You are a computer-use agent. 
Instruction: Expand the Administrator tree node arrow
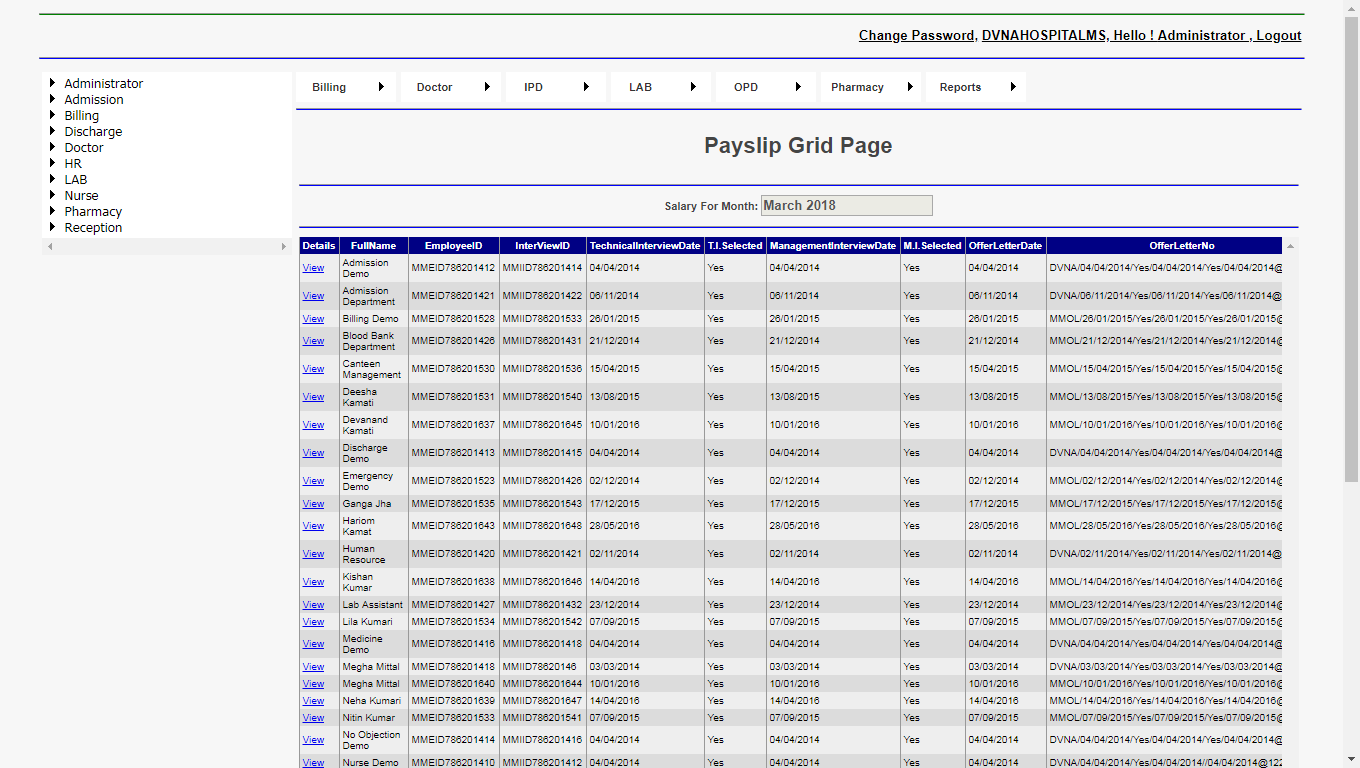[x=52, y=83]
